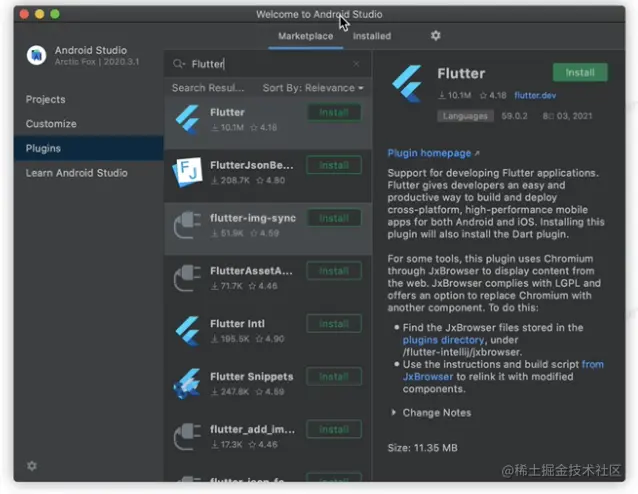The width and height of the screenshot is (638, 494).
Task: Click the Languages tag in details
Action: coord(465,116)
